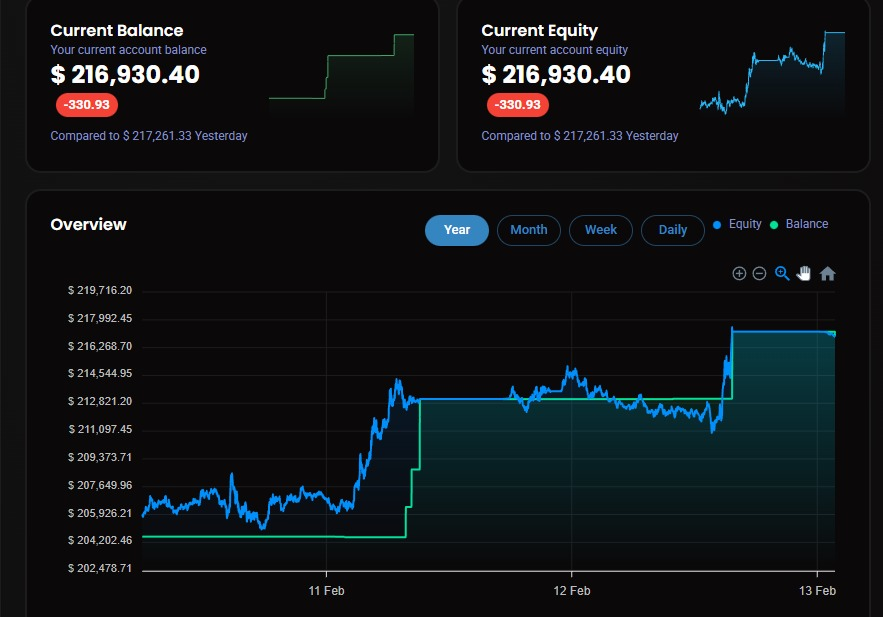Click the Current Balance heading
This screenshot has height=617, width=883.
[x=117, y=30]
